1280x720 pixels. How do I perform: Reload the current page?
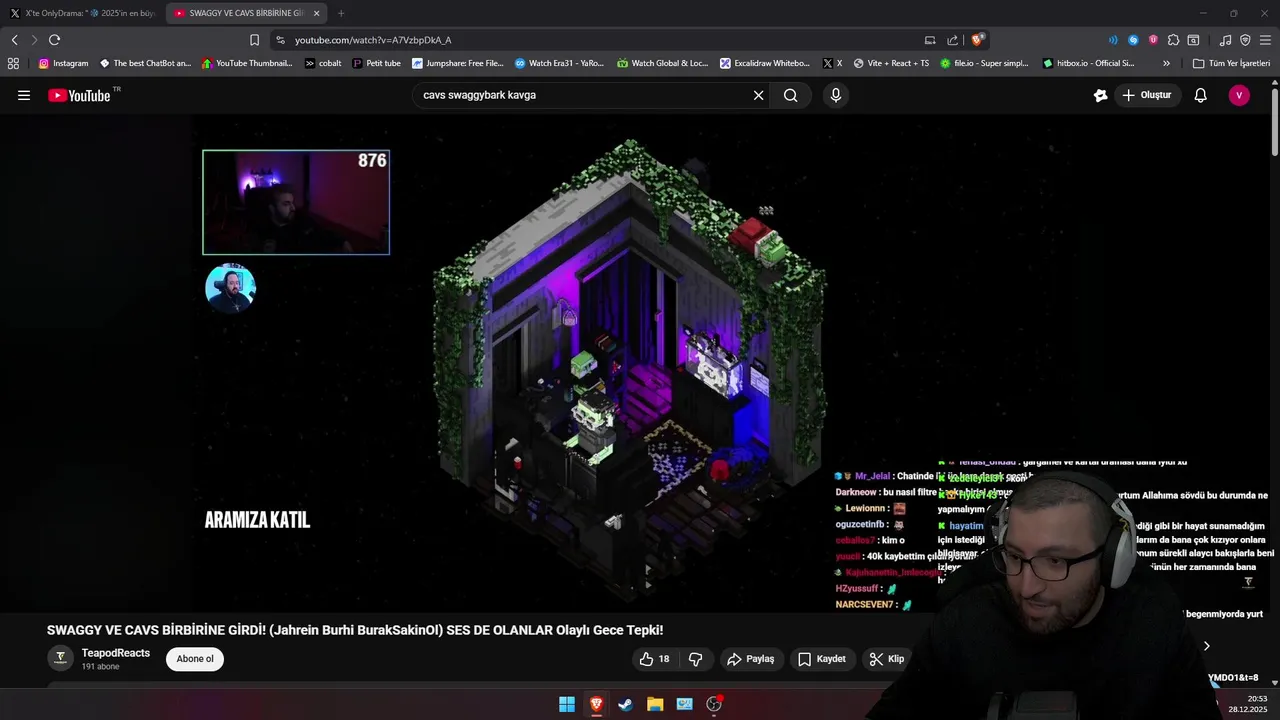pyautogui.click(x=54, y=40)
